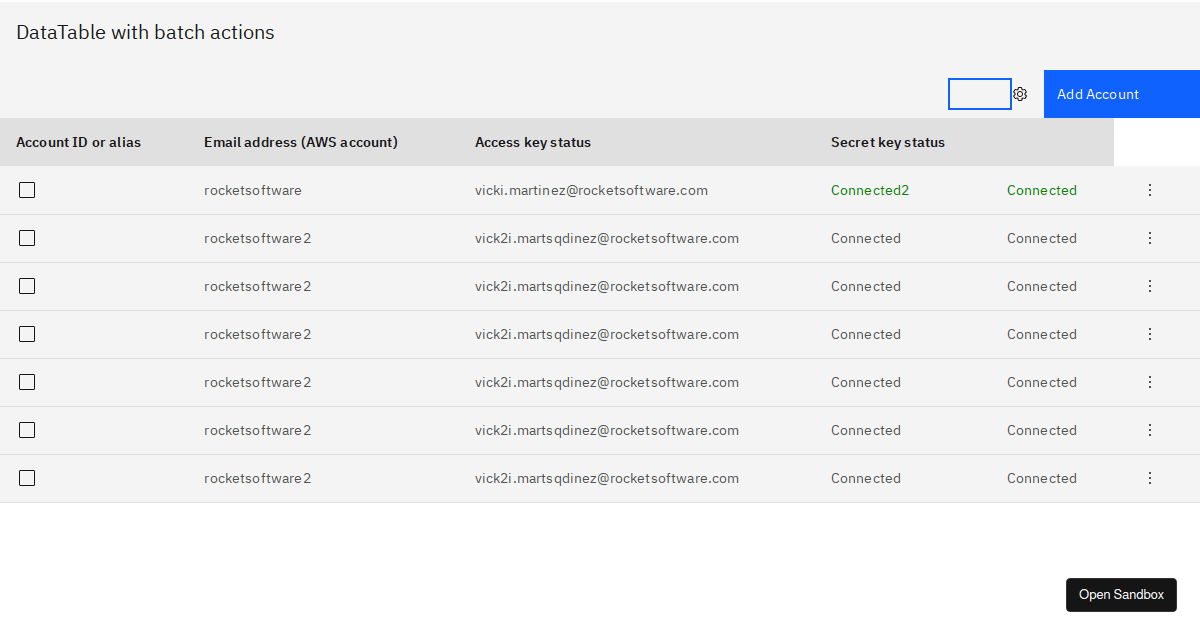
Task: Select the checkbox for the first rocketsoftware row
Action: 27,190
